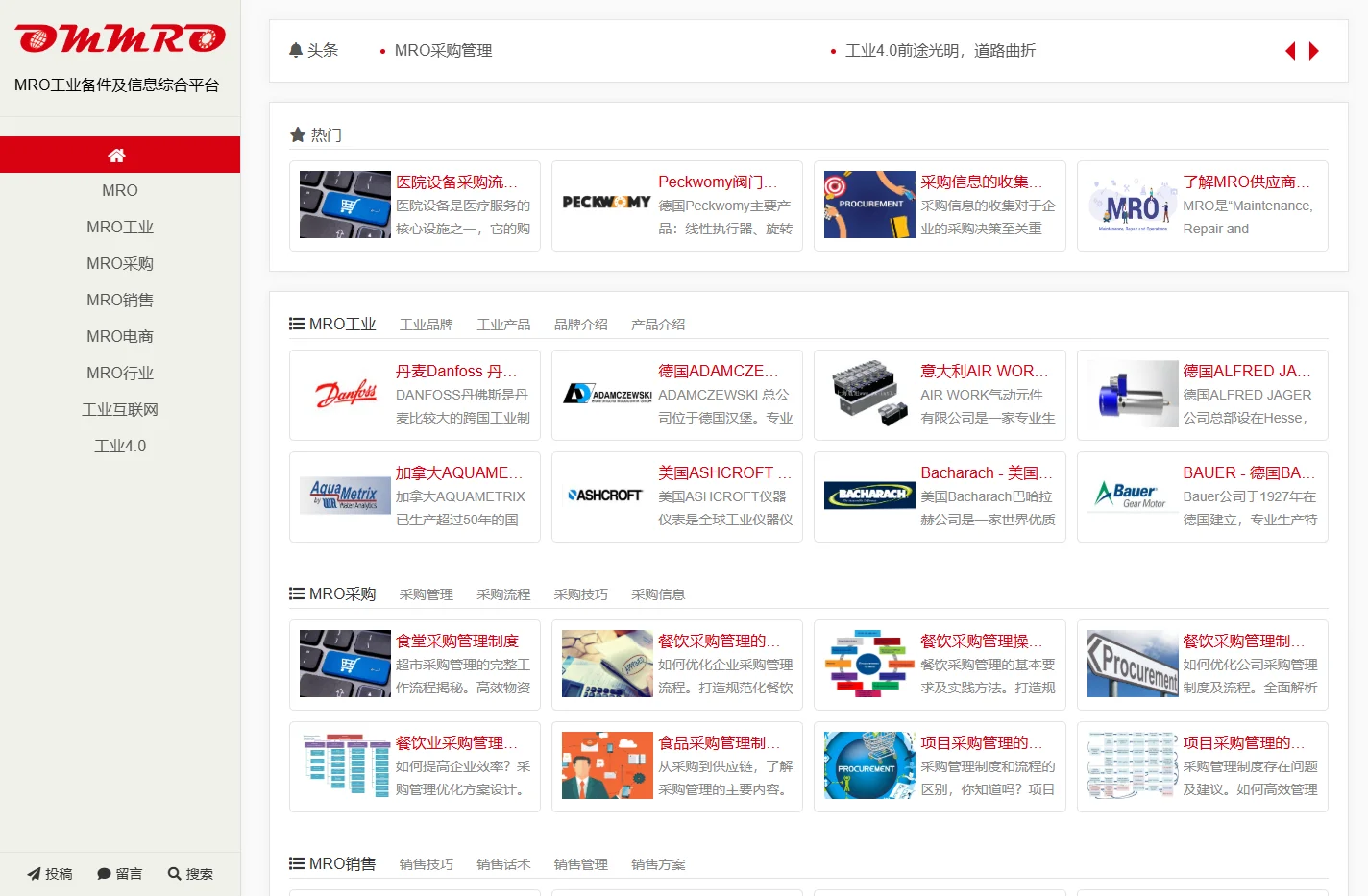Open article 医院设备采购流…
The width and height of the screenshot is (1368, 896).
(457, 182)
